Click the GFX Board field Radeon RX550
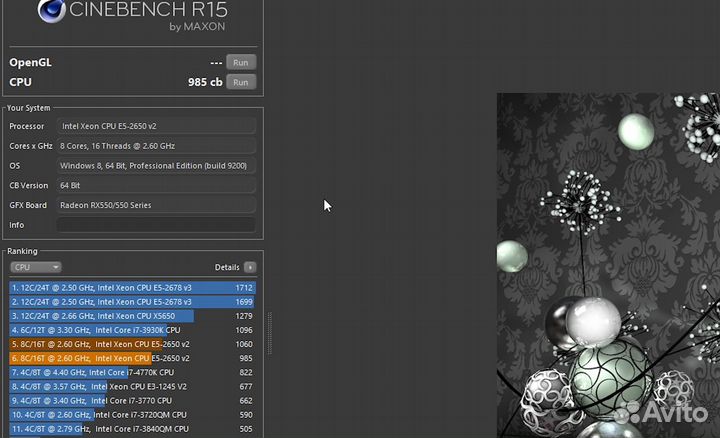Viewport: 720px width, 438px height. tap(156, 205)
